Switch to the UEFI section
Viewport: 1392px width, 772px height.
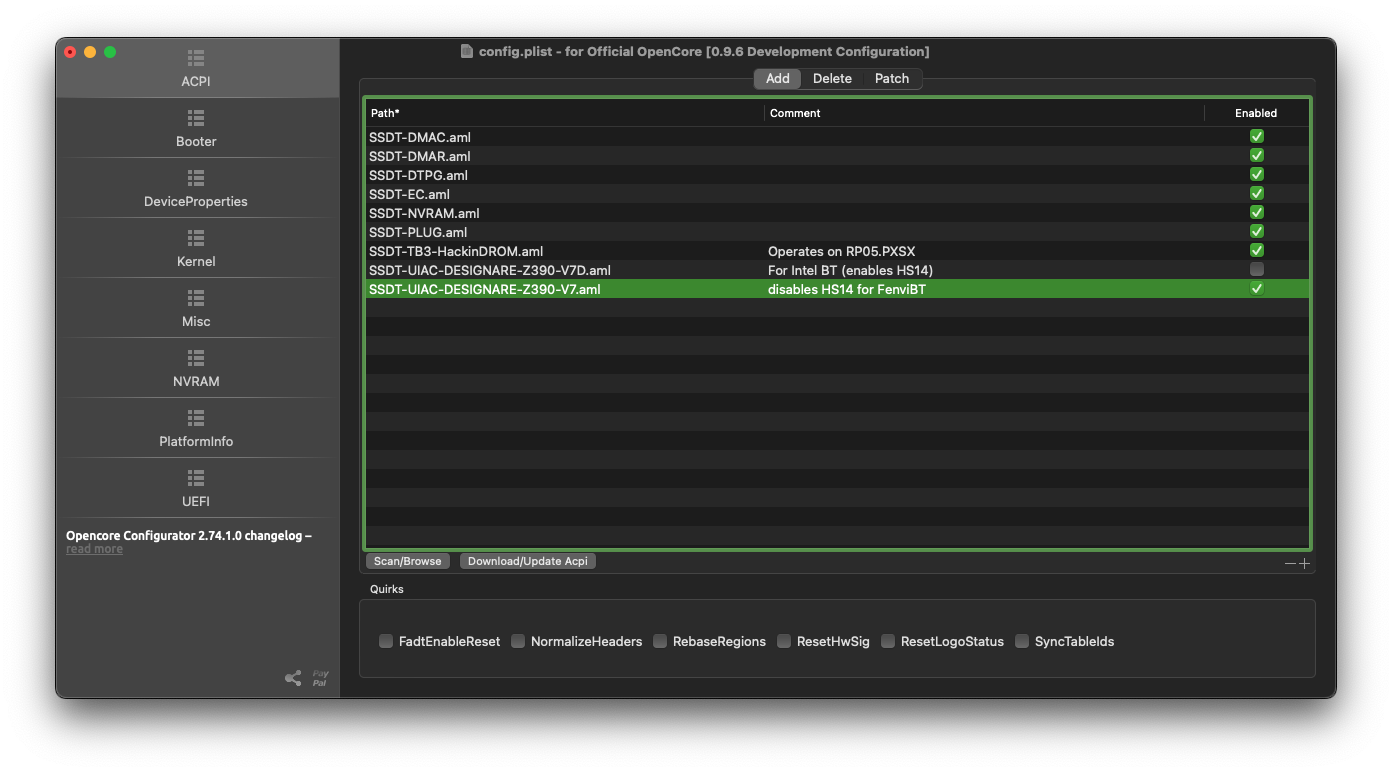196,488
